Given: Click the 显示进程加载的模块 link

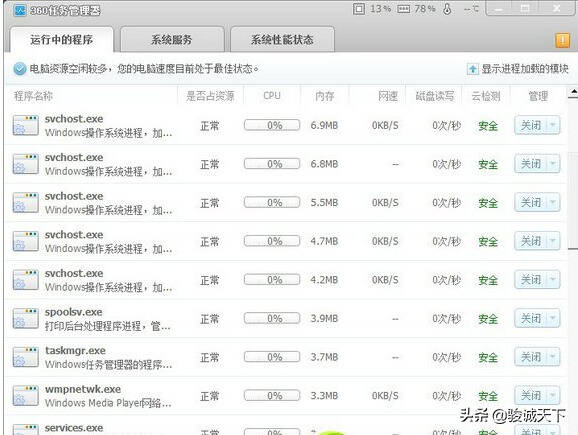Looking at the screenshot, I should (525, 69).
